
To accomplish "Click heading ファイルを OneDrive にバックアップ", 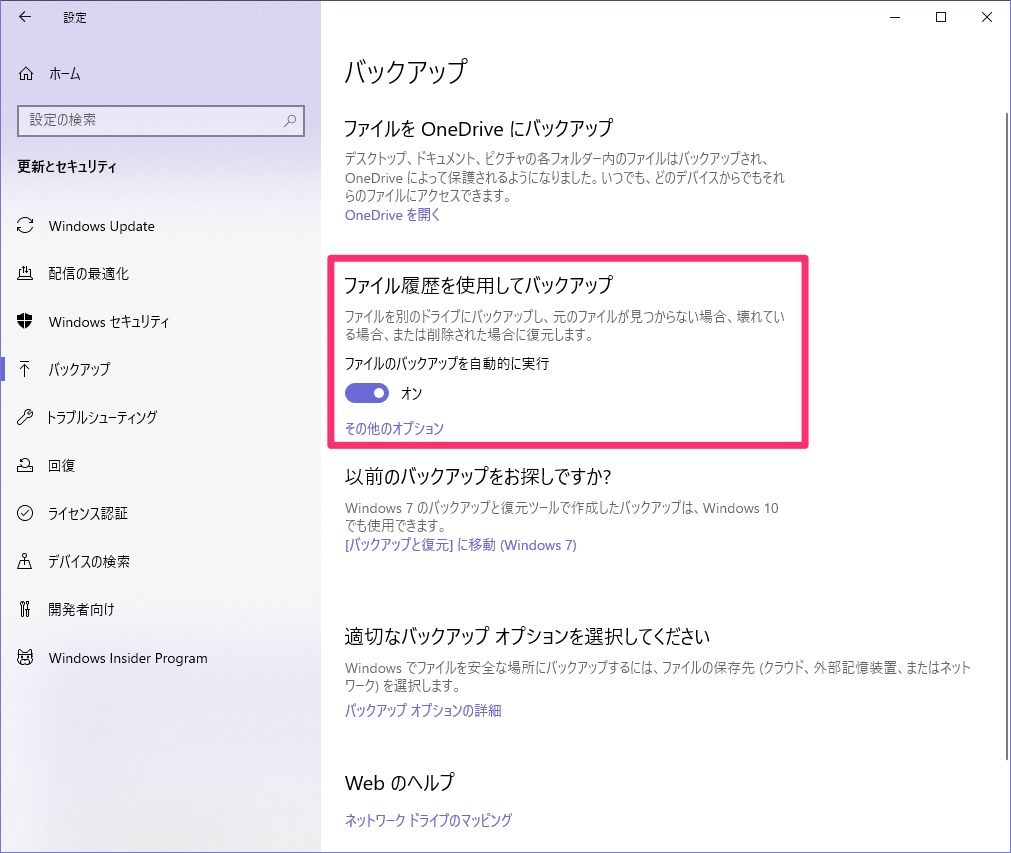I will [x=478, y=128].
